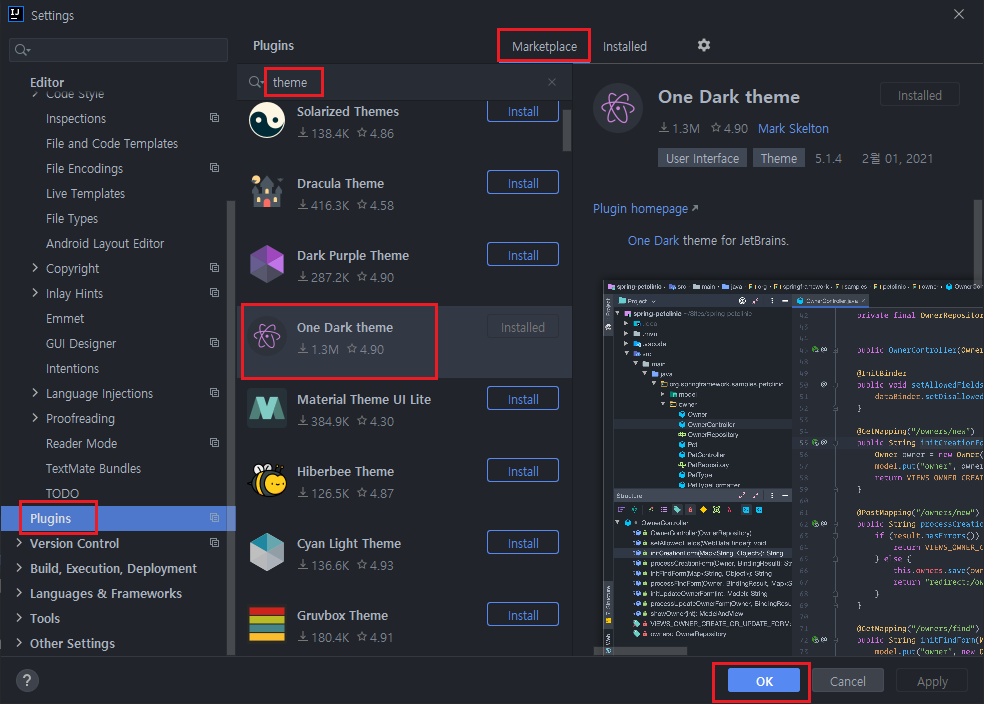Click the Material Theme UI Lite M icon

(x=267, y=408)
